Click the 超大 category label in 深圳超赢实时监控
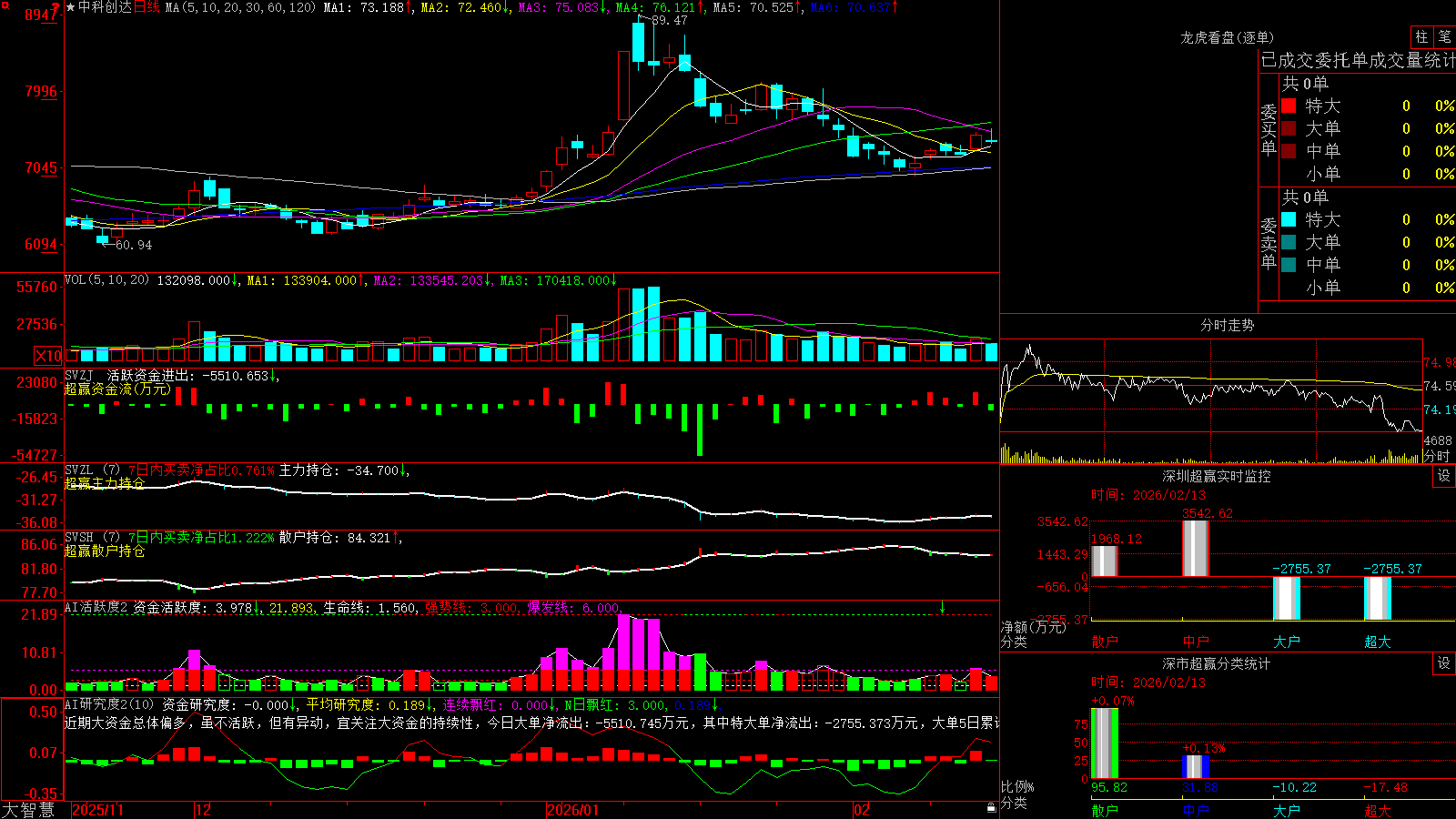 1378,642
